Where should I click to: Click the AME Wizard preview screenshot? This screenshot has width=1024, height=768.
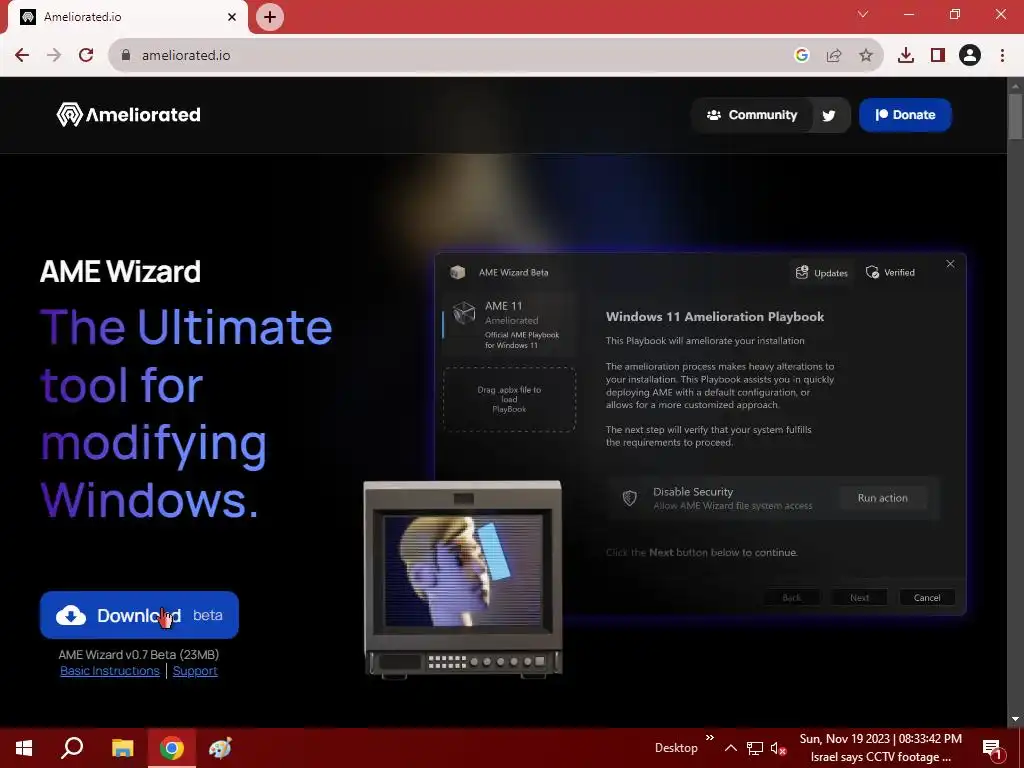coord(700,434)
